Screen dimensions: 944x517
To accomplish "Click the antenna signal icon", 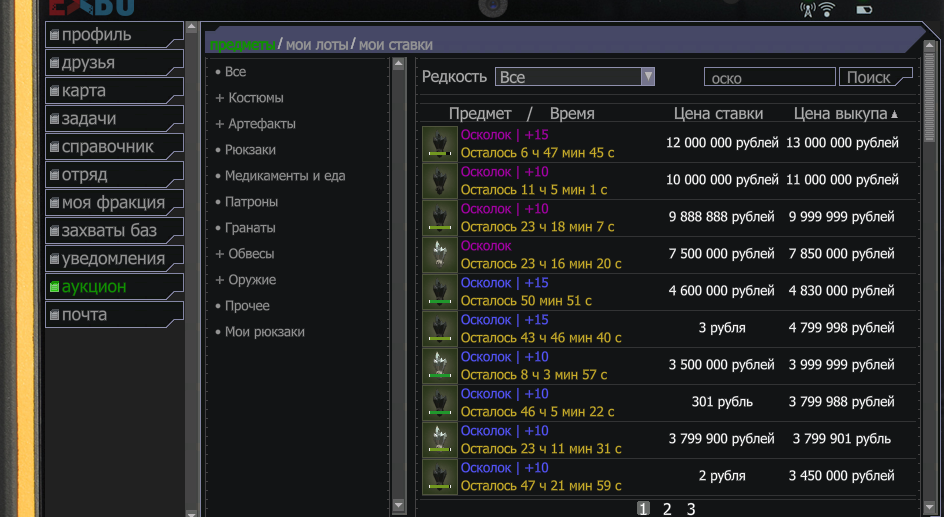I will pos(809,10).
